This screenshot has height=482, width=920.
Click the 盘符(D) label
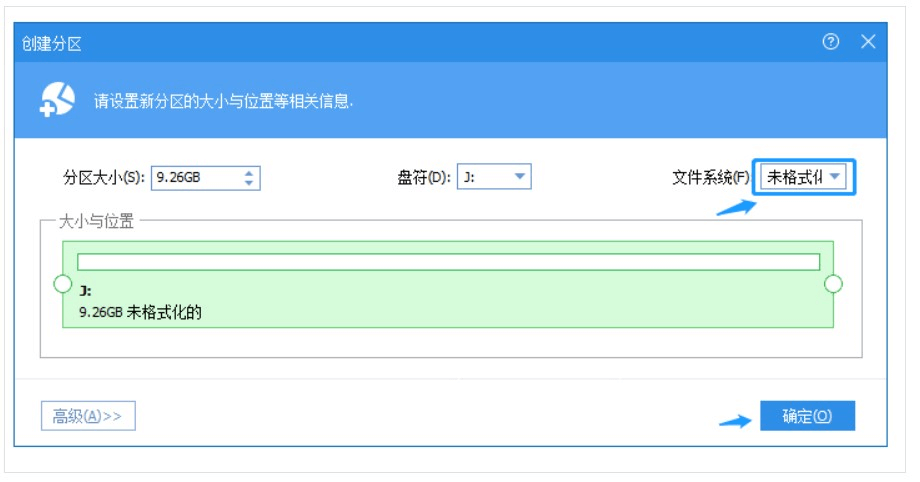point(424,178)
